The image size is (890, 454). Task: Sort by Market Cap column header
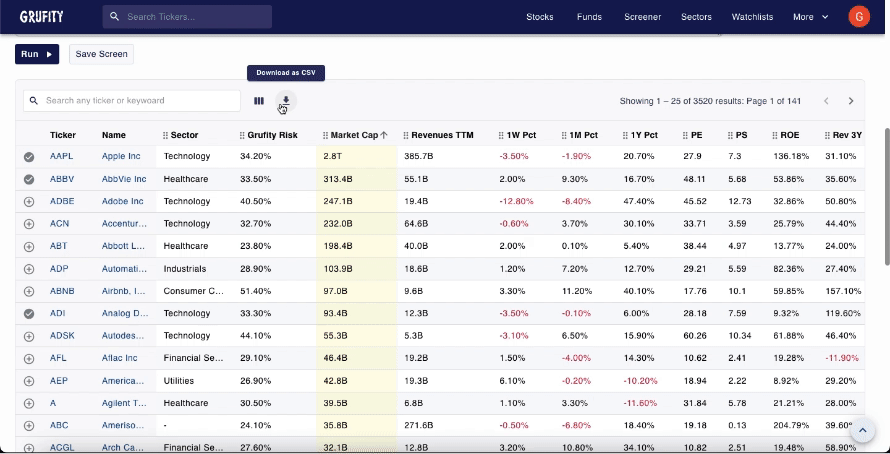(x=354, y=135)
